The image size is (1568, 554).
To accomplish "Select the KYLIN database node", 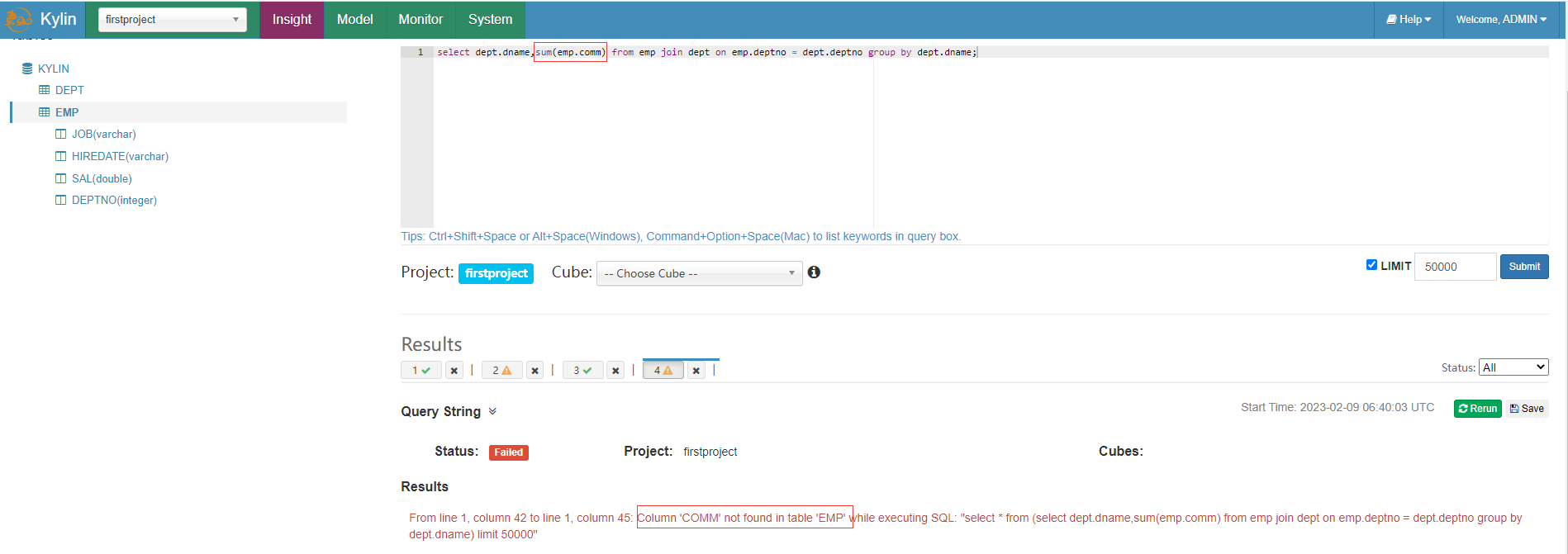I will click(x=54, y=69).
